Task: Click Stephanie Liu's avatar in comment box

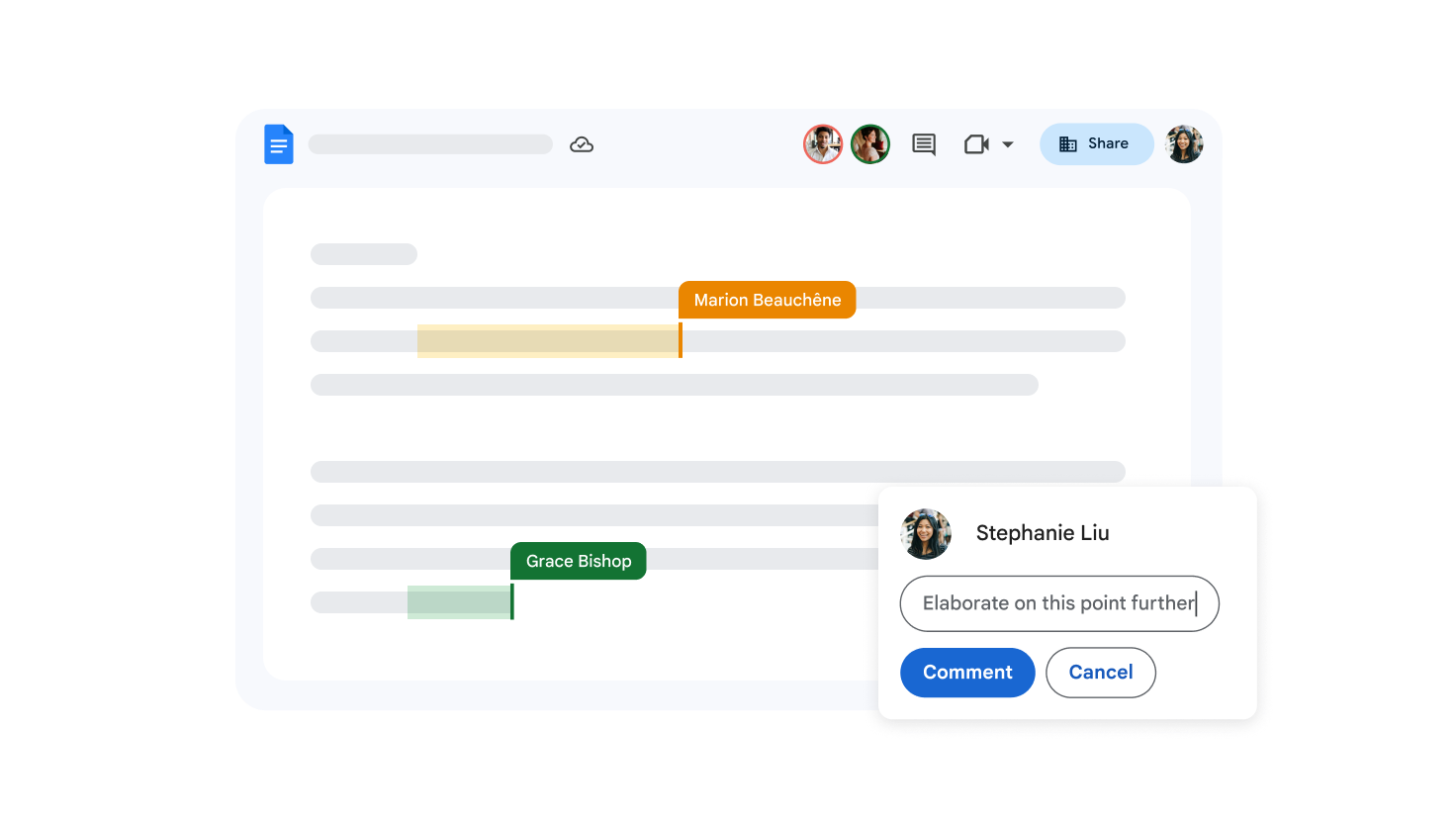Action: pyautogui.click(x=926, y=534)
